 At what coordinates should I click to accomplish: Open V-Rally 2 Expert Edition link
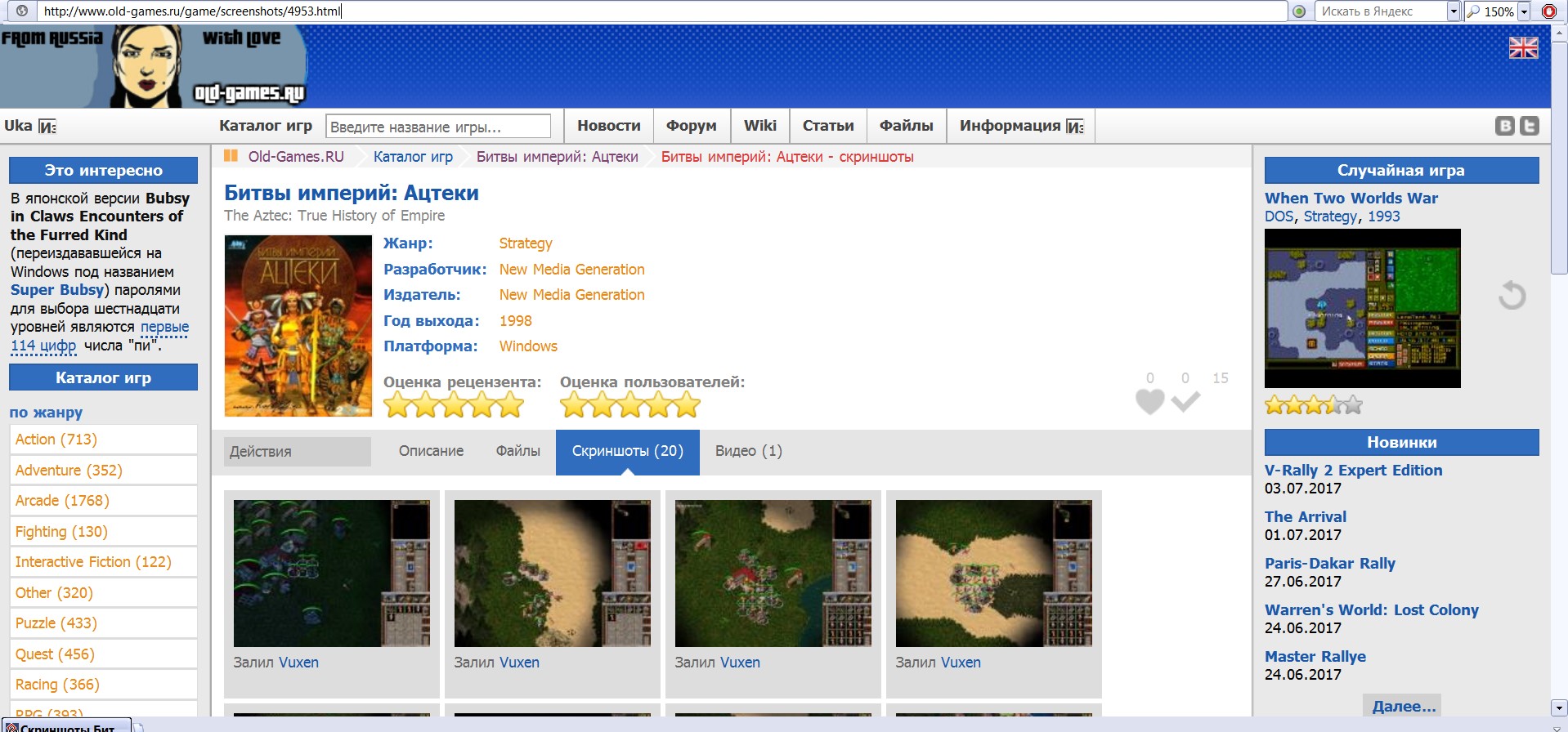[x=1354, y=471]
